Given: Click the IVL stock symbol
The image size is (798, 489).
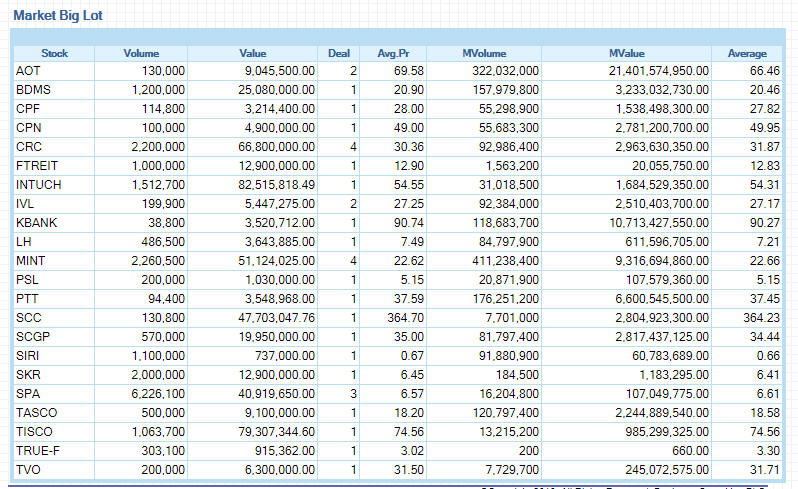Looking at the screenshot, I should [24, 204].
